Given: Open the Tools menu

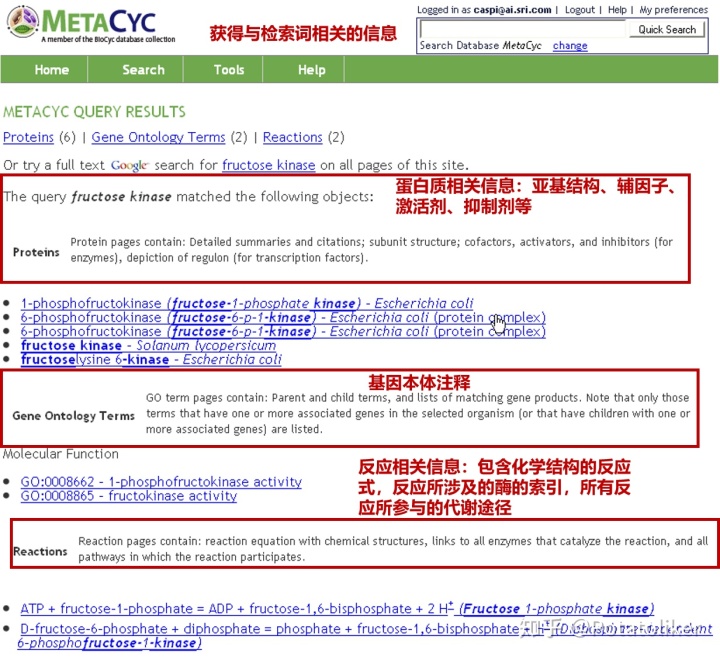Looking at the screenshot, I should 229,70.
